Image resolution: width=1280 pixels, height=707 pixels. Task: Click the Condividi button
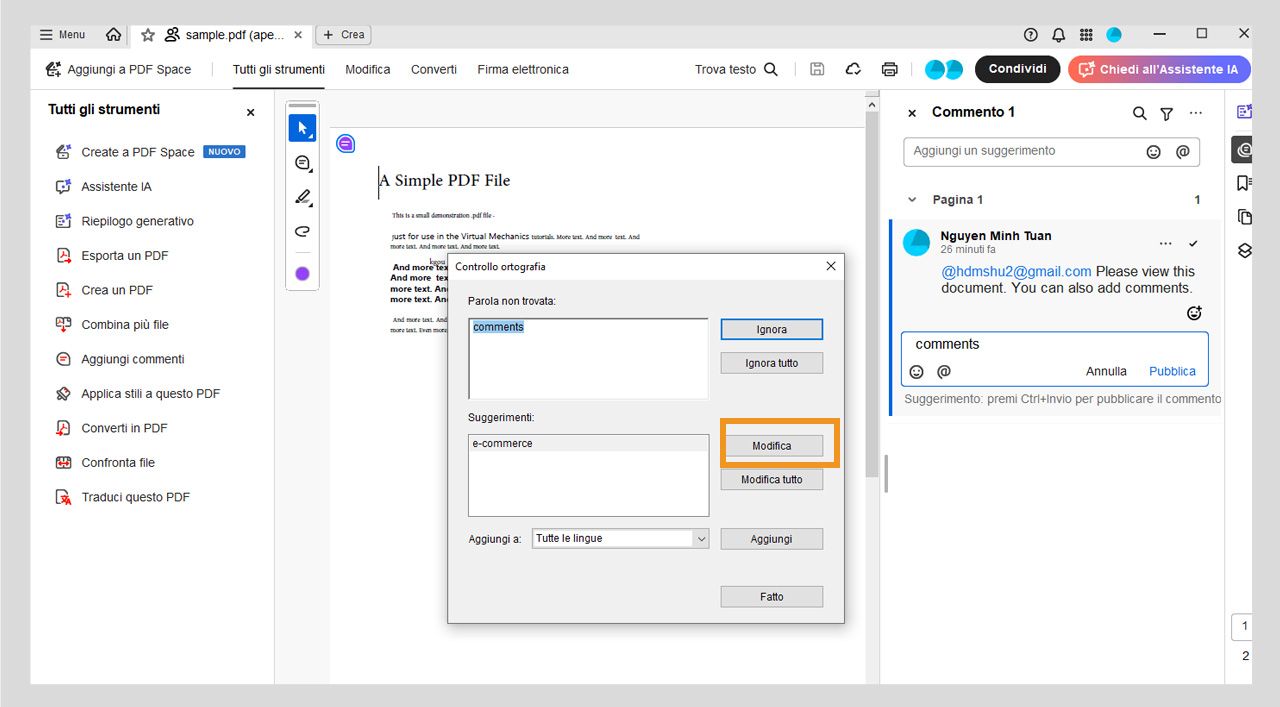(x=1017, y=69)
